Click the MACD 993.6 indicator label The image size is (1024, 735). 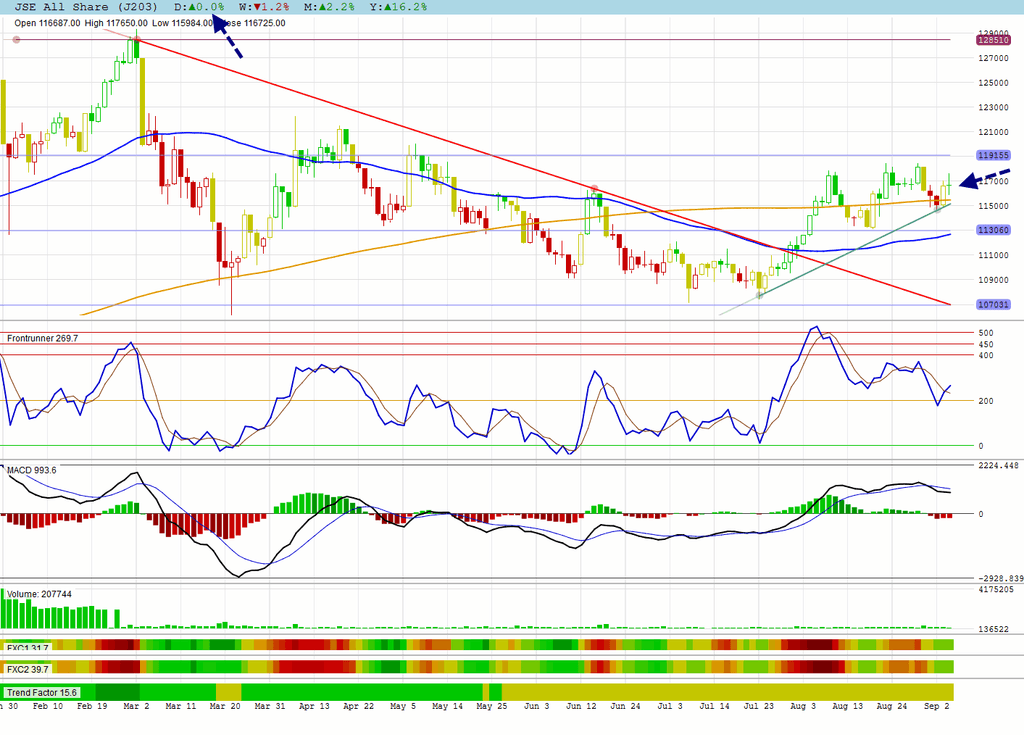coord(31,470)
